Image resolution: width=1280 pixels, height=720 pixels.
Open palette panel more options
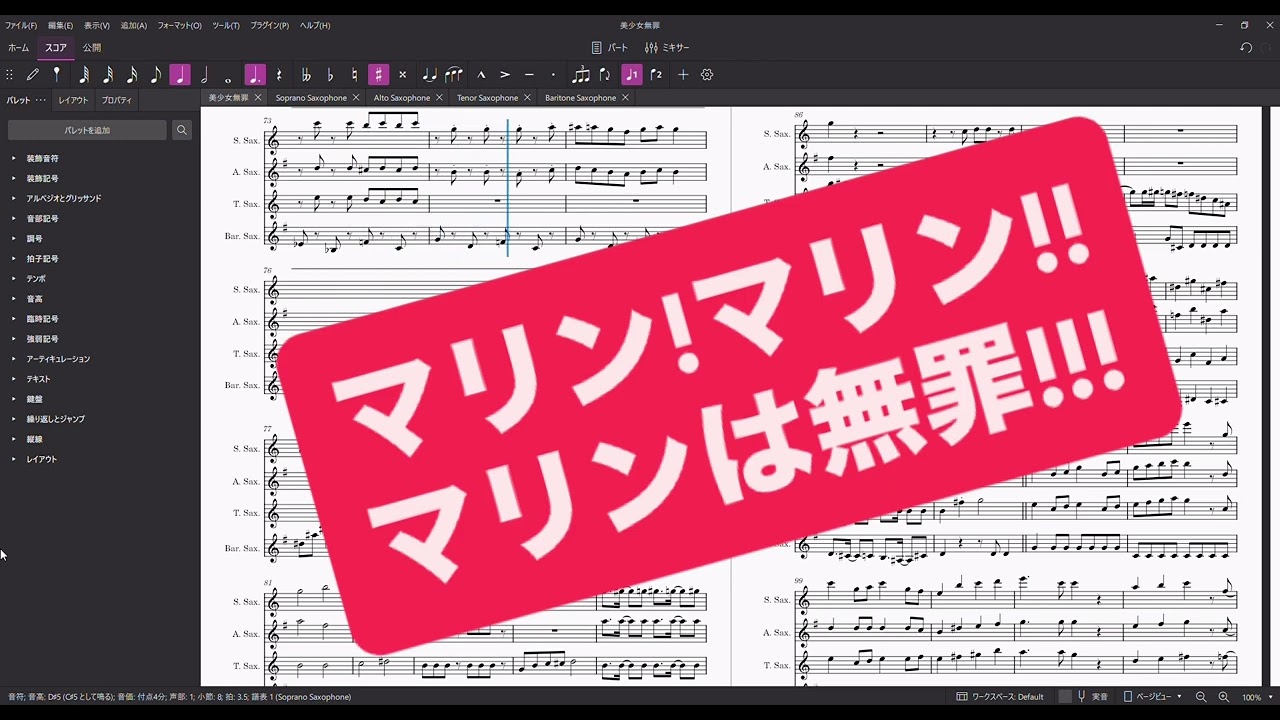[x=41, y=100]
